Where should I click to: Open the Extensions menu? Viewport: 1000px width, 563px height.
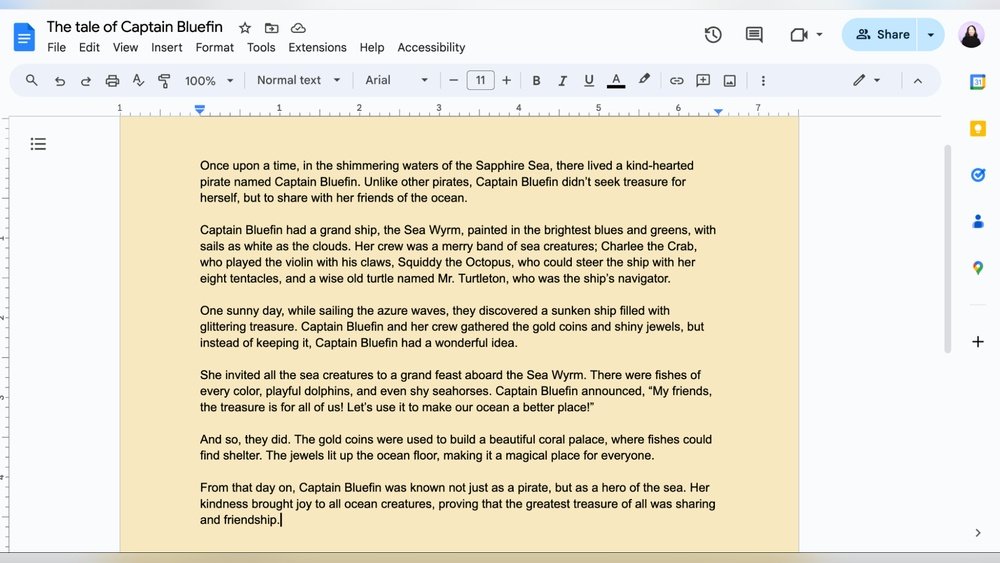click(x=317, y=47)
